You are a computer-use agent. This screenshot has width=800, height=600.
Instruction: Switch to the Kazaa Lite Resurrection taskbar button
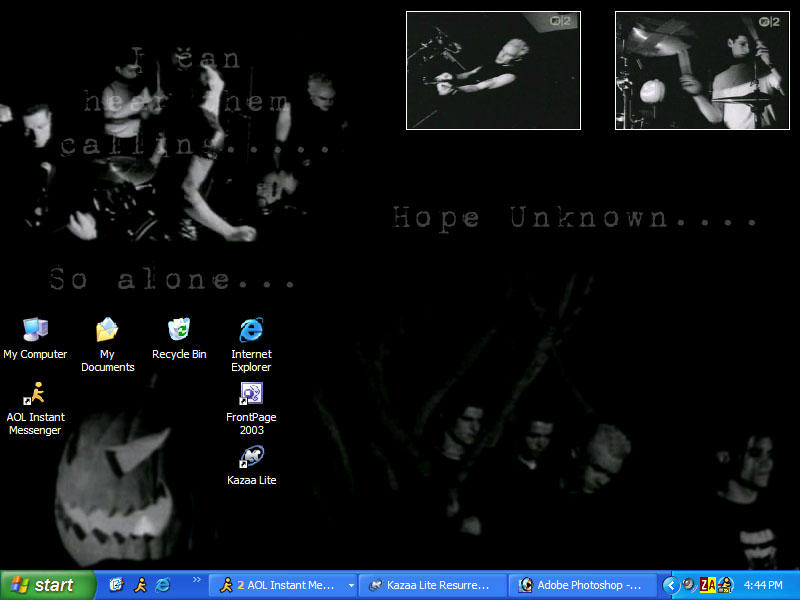coord(432,585)
